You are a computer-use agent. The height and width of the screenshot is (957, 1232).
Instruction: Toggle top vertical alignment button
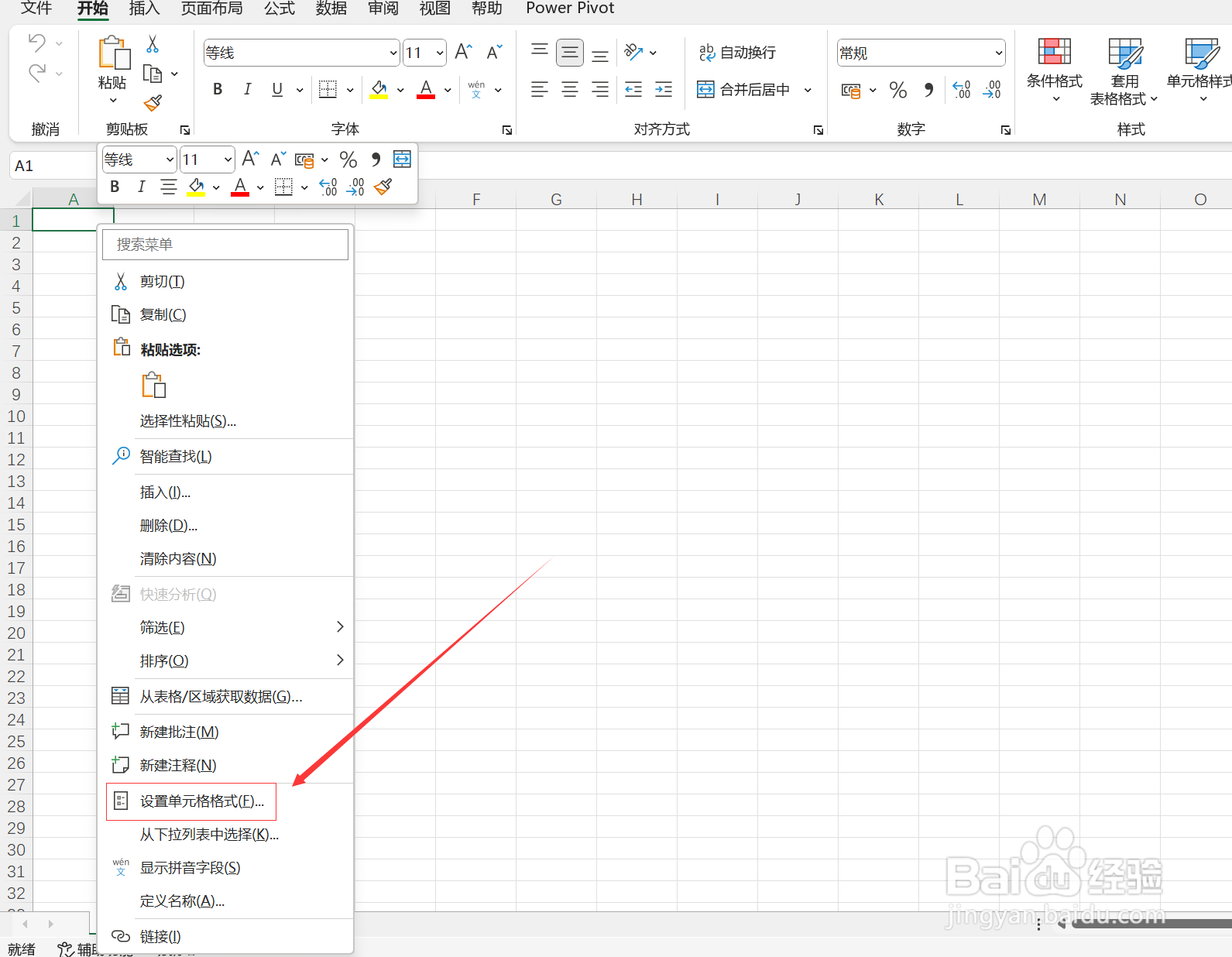coord(540,52)
